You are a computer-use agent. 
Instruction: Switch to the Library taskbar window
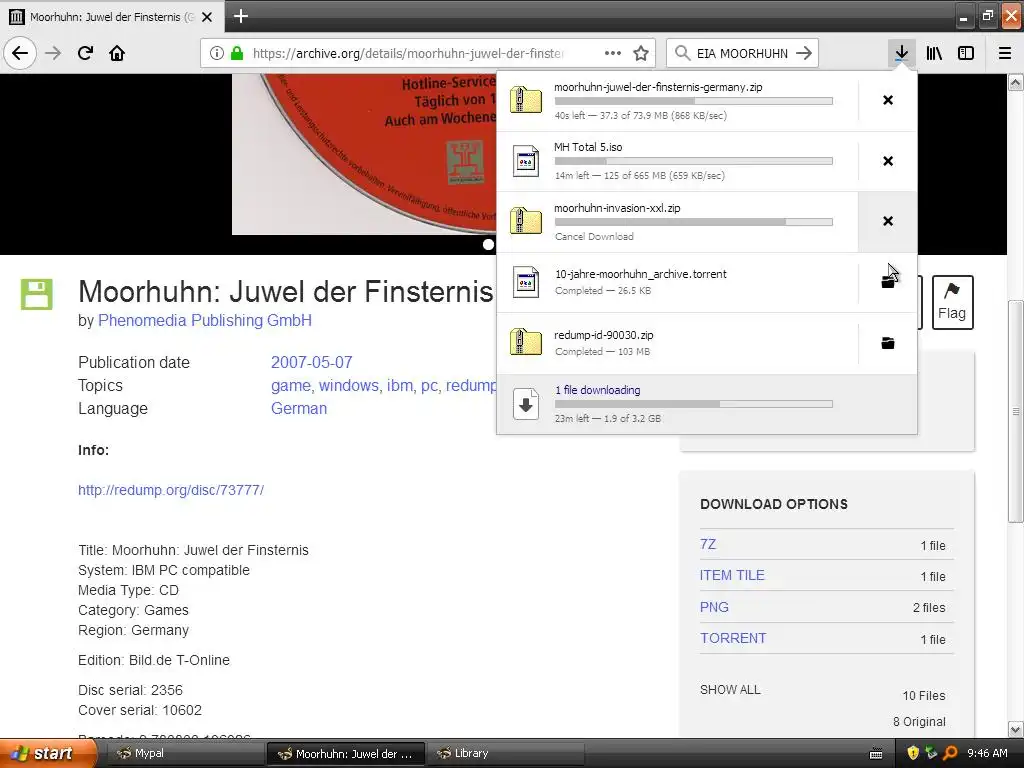click(505, 753)
